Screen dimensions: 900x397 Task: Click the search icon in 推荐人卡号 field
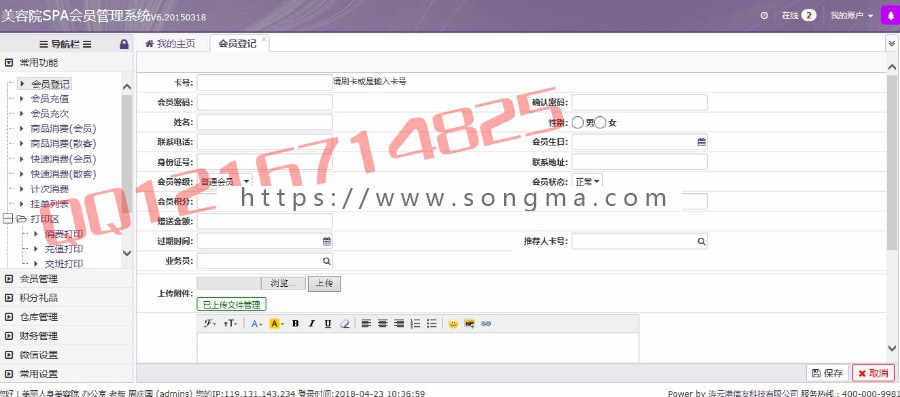[x=701, y=242]
